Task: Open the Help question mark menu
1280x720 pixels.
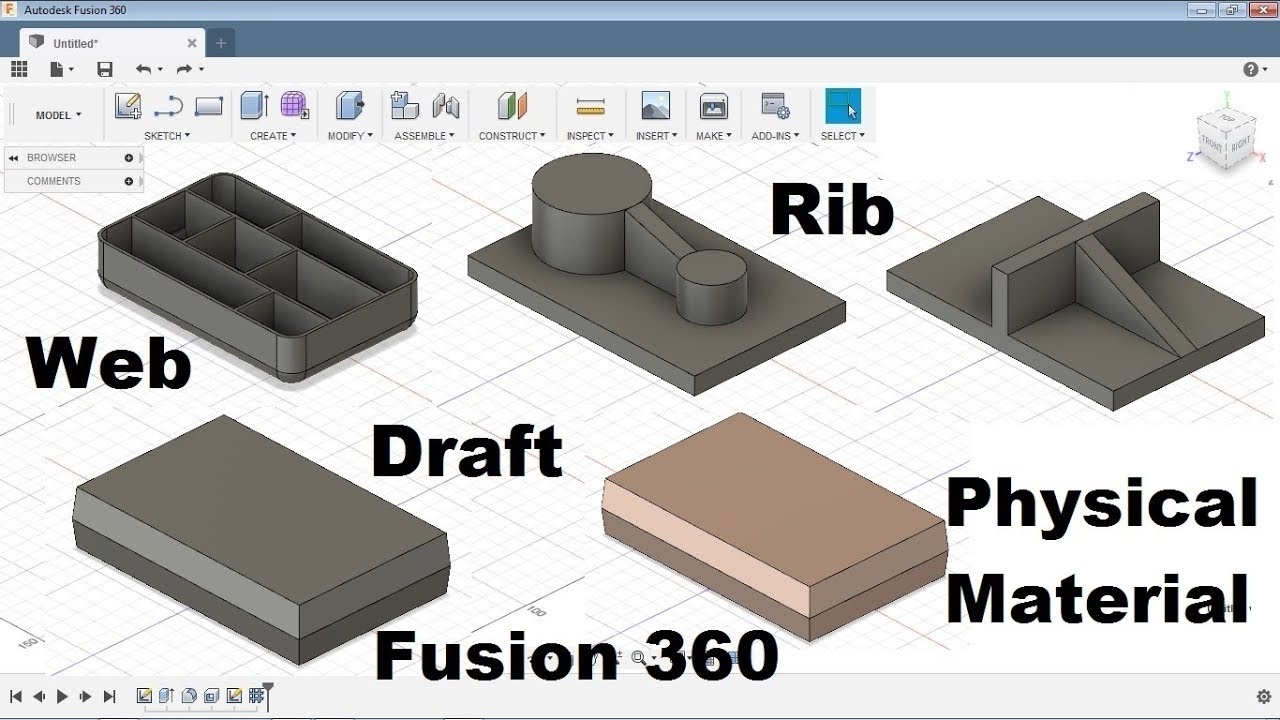Action: tap(1250, 69)
